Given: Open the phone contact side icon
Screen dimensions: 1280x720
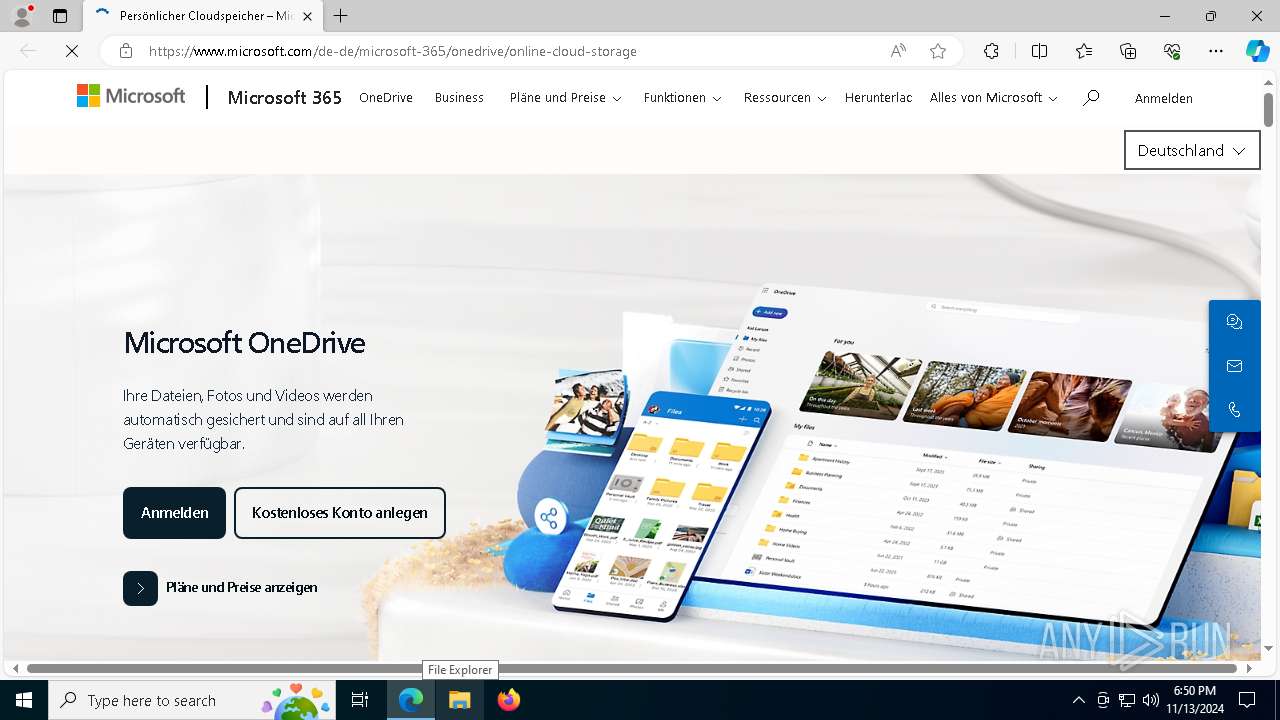Looking at the screenshot, I should pos(1234,410).
